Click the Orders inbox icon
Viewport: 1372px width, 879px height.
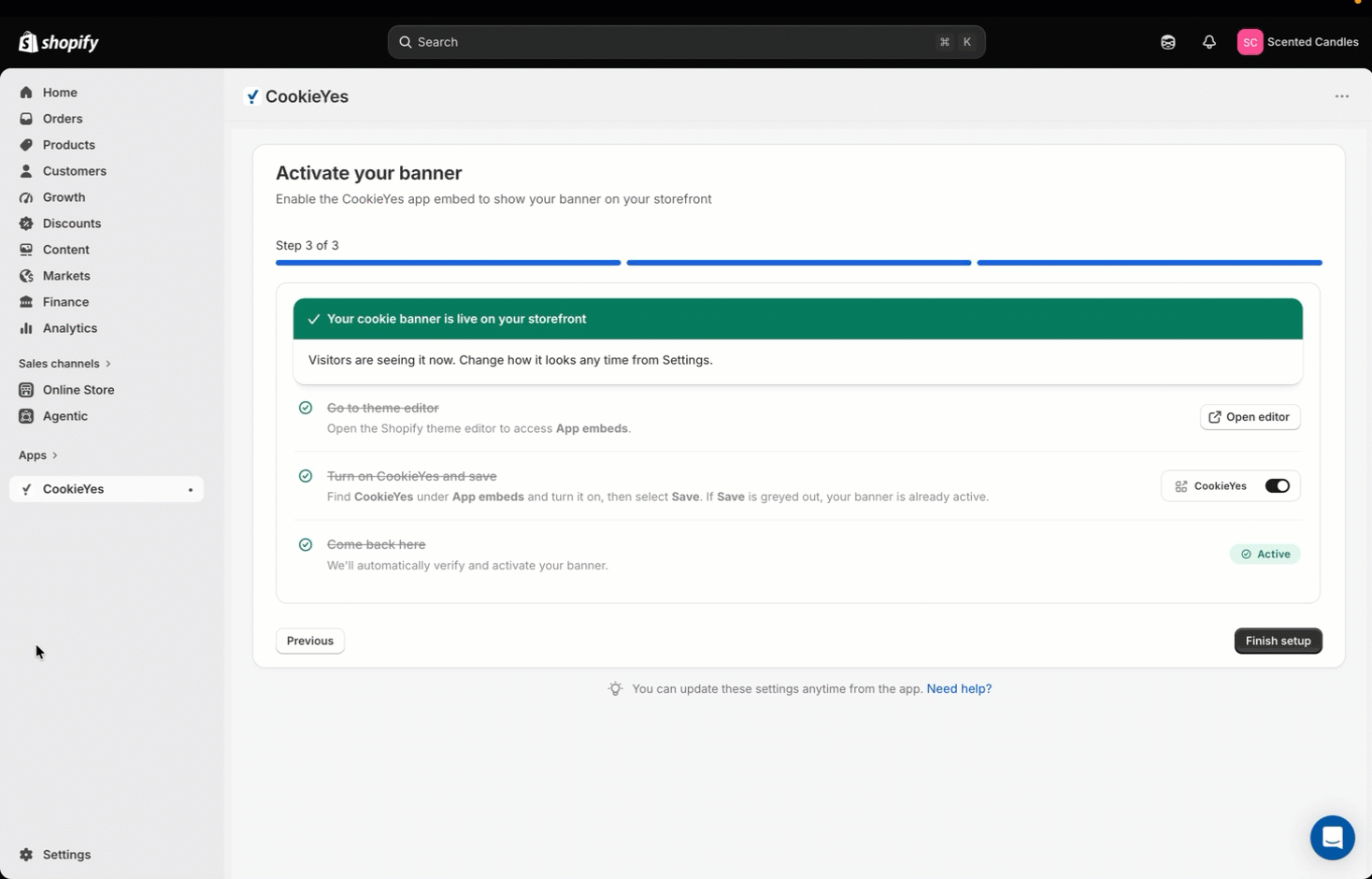point(26,119)
